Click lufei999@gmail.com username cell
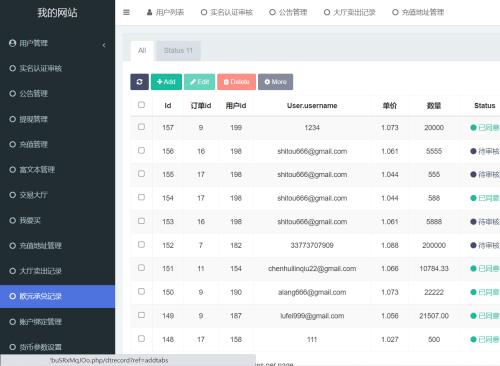This screenshot has width=500, height=366. click(x=312, y=316)
